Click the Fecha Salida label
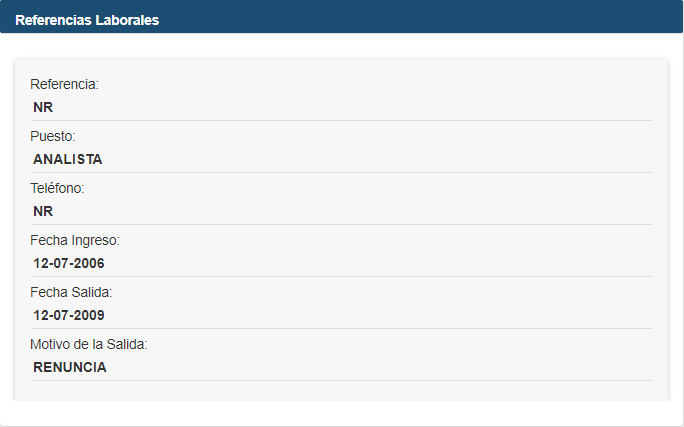This screenshot has height=427, width=684. pos(71,292)
